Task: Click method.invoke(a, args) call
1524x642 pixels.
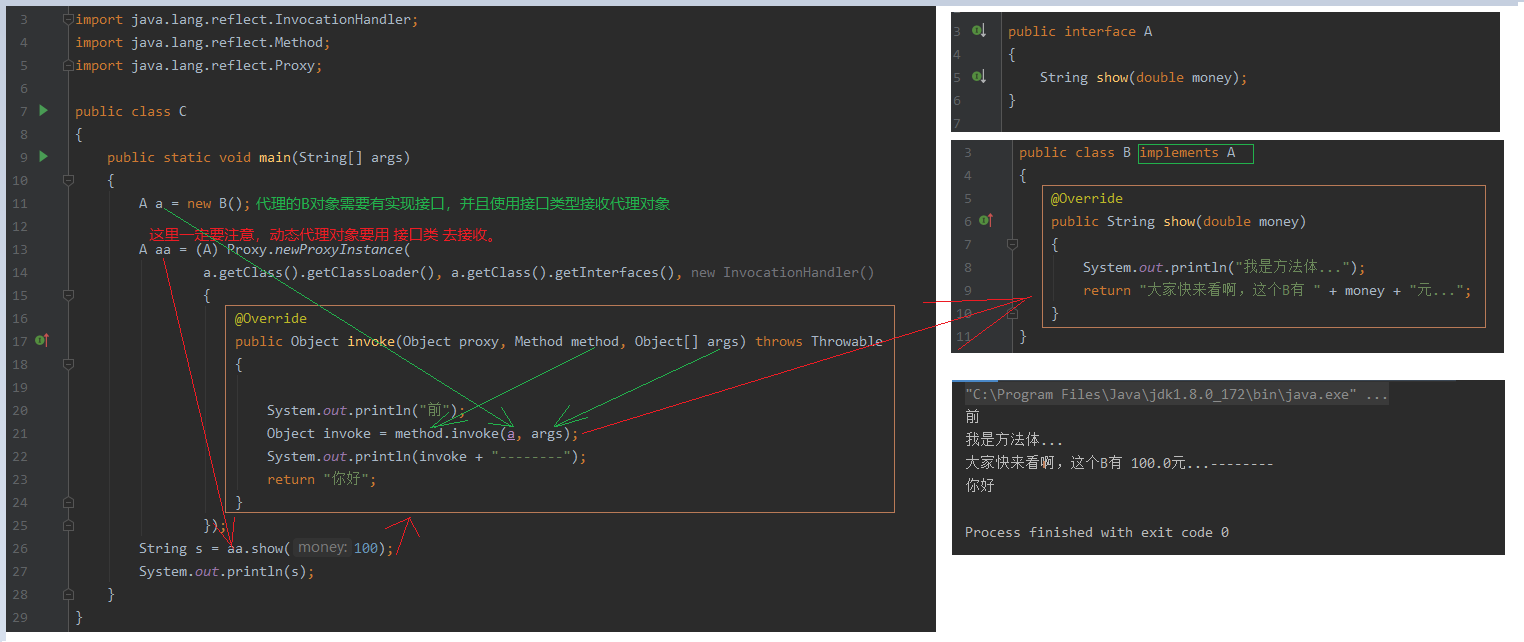Action: [483, 433]
